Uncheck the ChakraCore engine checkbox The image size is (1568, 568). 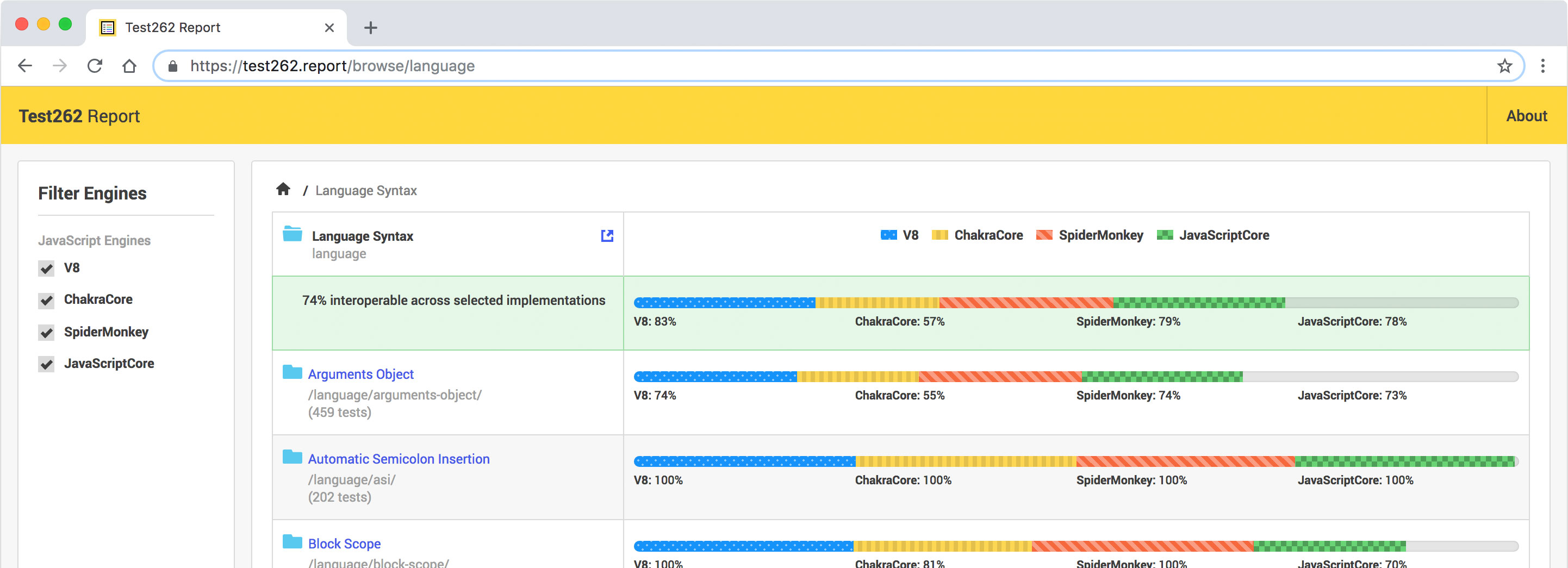[x=46, y=300]
